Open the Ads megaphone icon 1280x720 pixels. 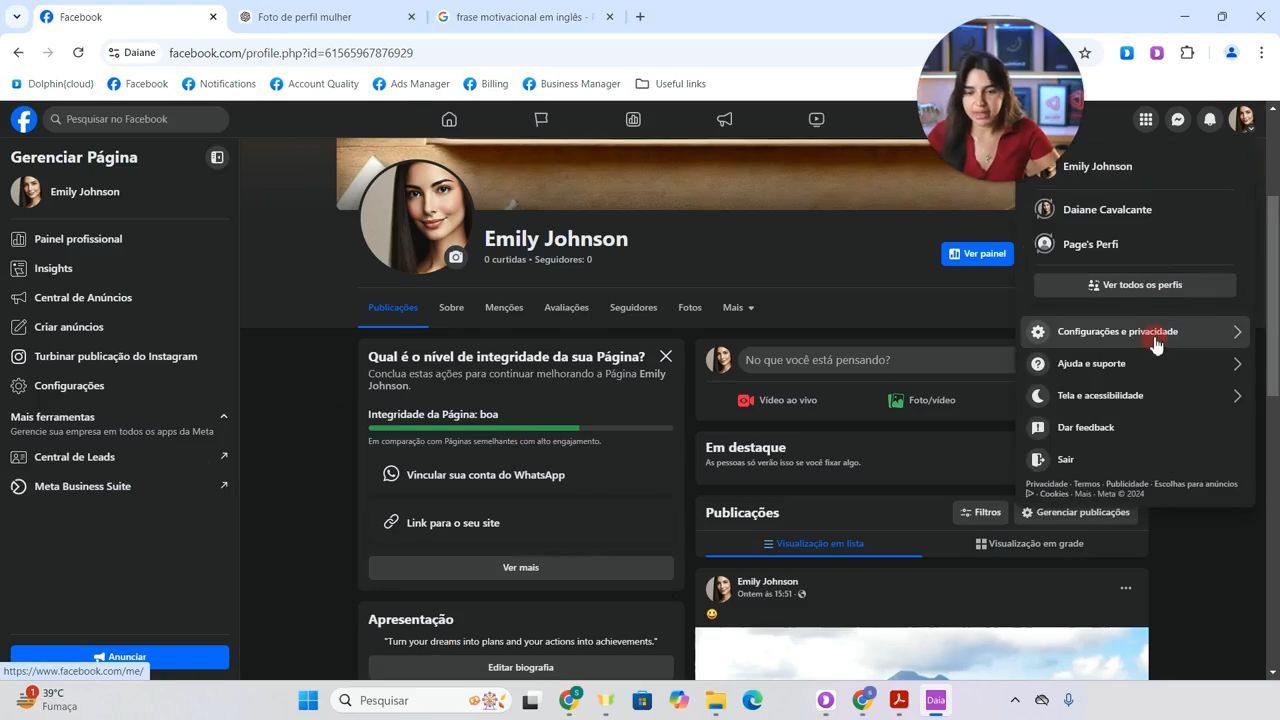(x=725, y=119)
